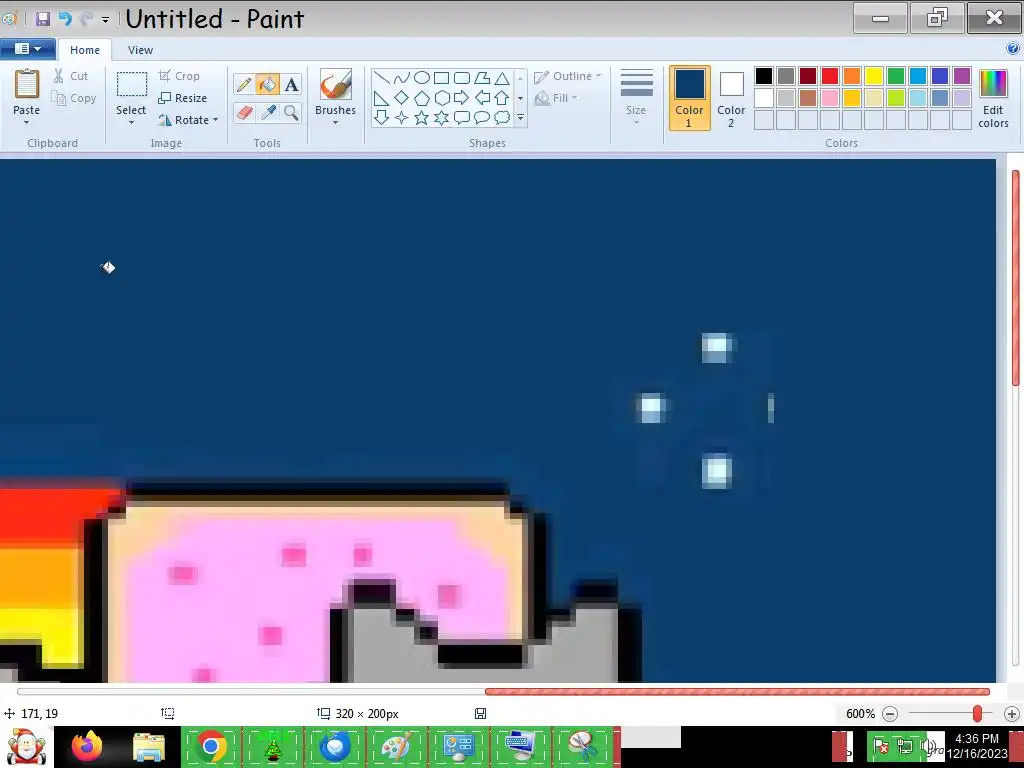Choose the Triangle shape
The image size is (1024, 768).
tap(502, 78)
